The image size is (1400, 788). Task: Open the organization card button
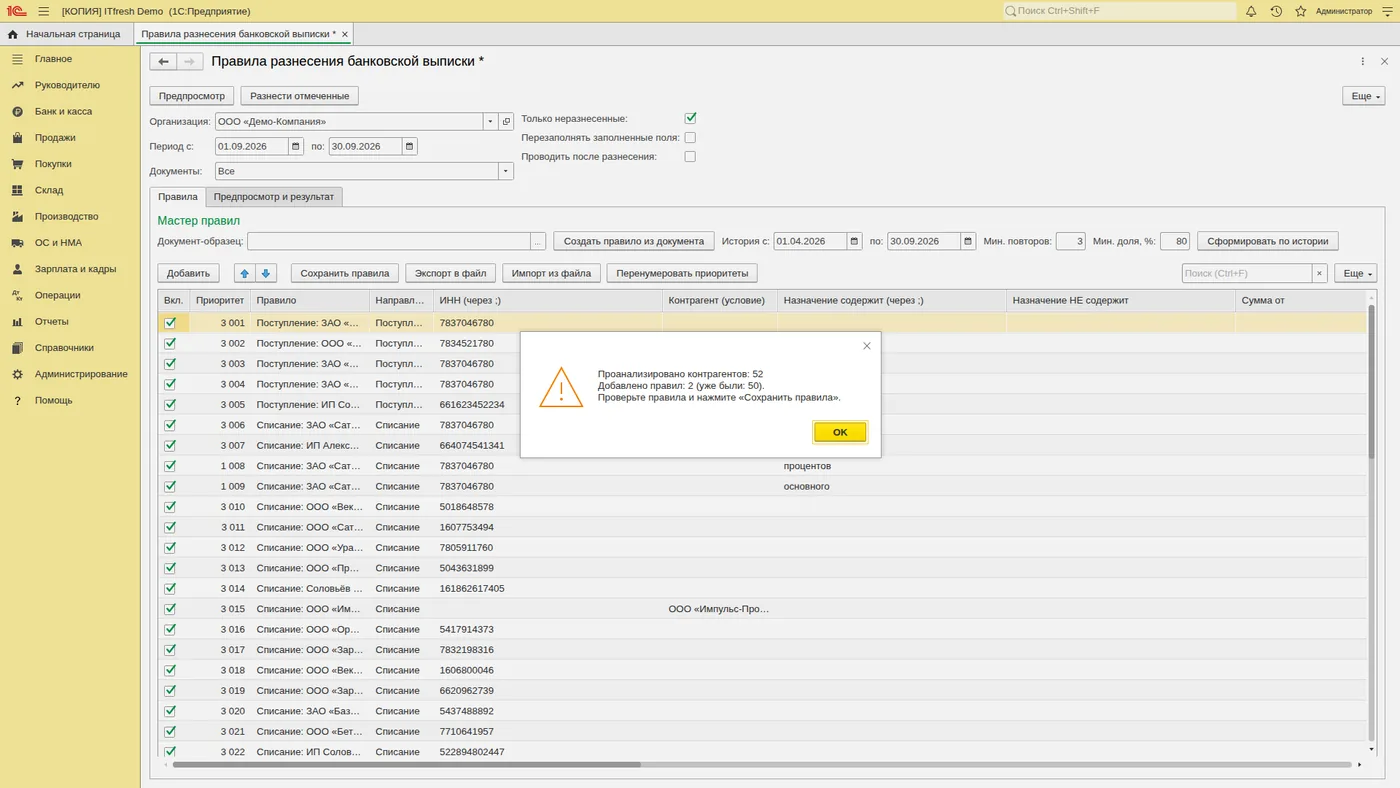point(507,121)
